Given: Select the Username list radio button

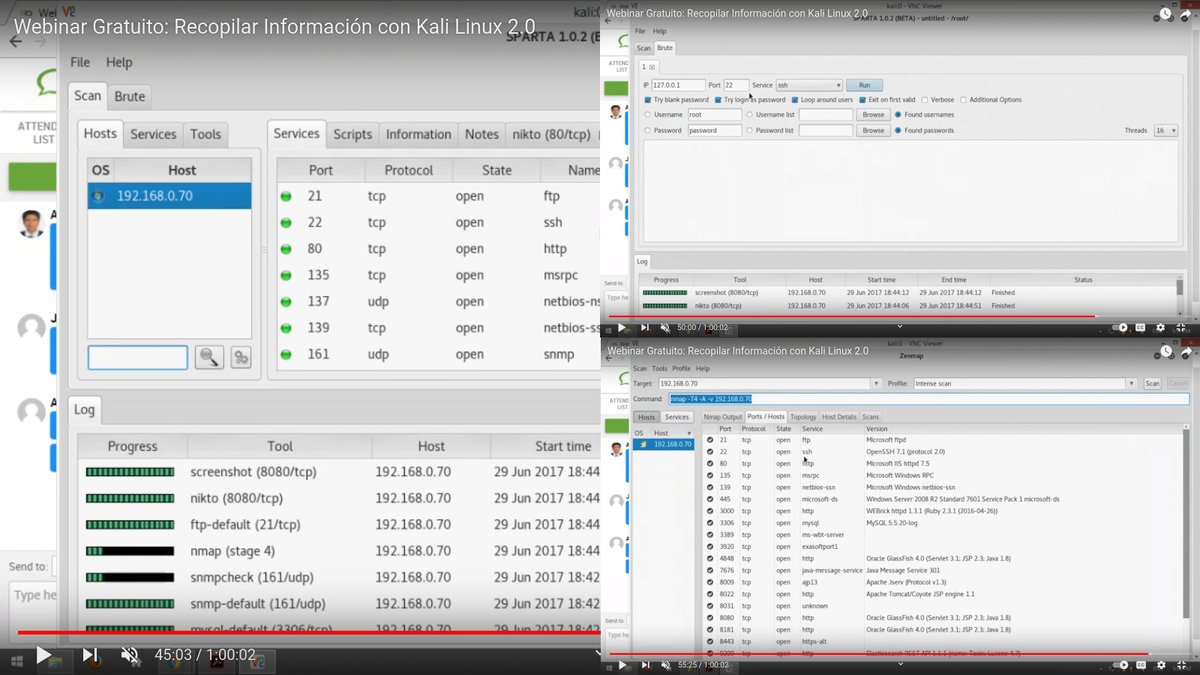Looking at the screenshot, I should pos(749,114).
